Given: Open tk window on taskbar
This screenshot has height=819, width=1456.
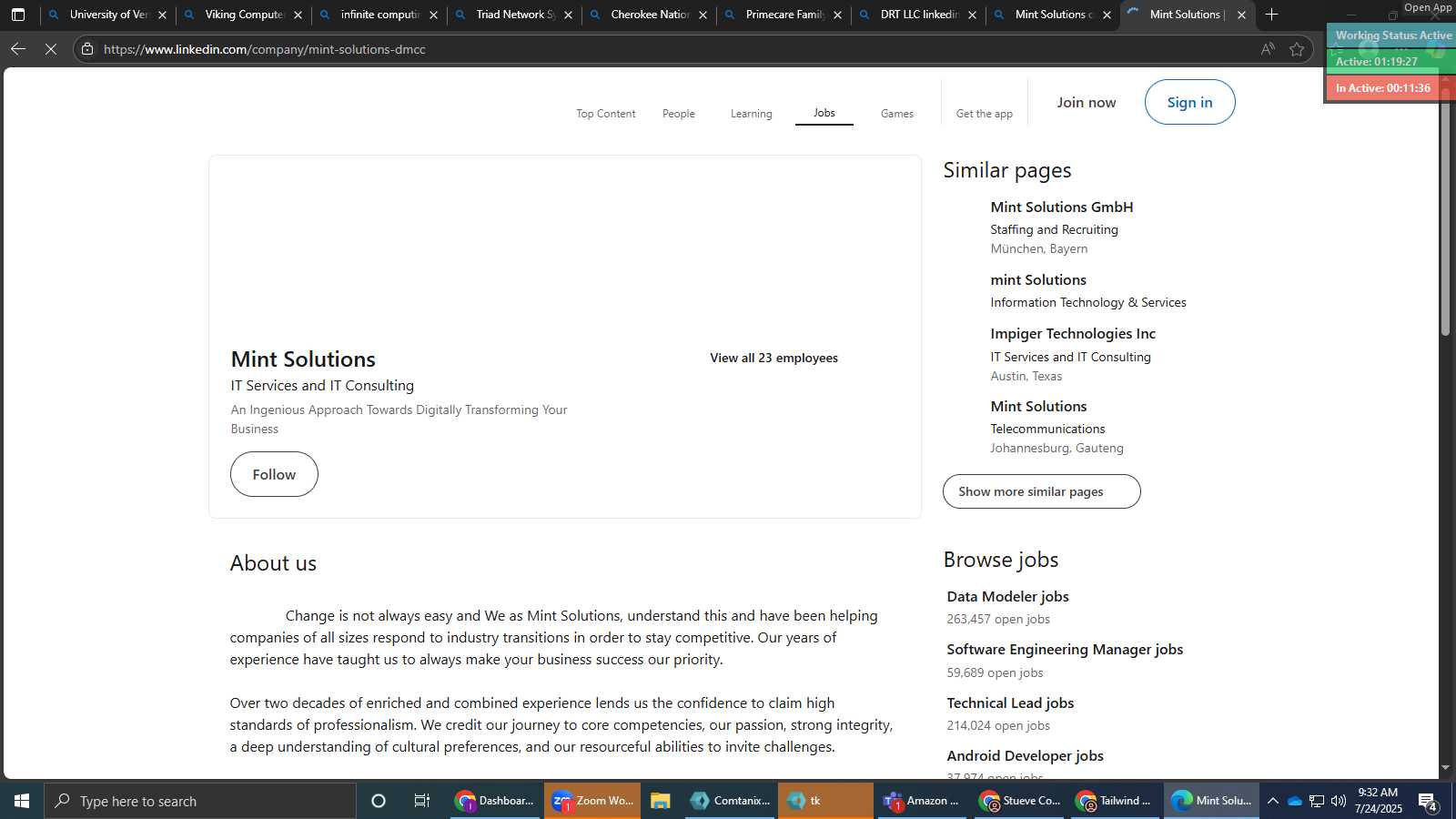Looking at the screenshot, I should click(825, 801).
